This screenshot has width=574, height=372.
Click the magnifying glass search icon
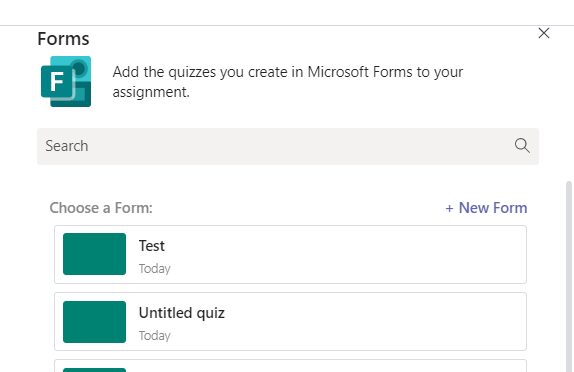(x=522, y=146)
